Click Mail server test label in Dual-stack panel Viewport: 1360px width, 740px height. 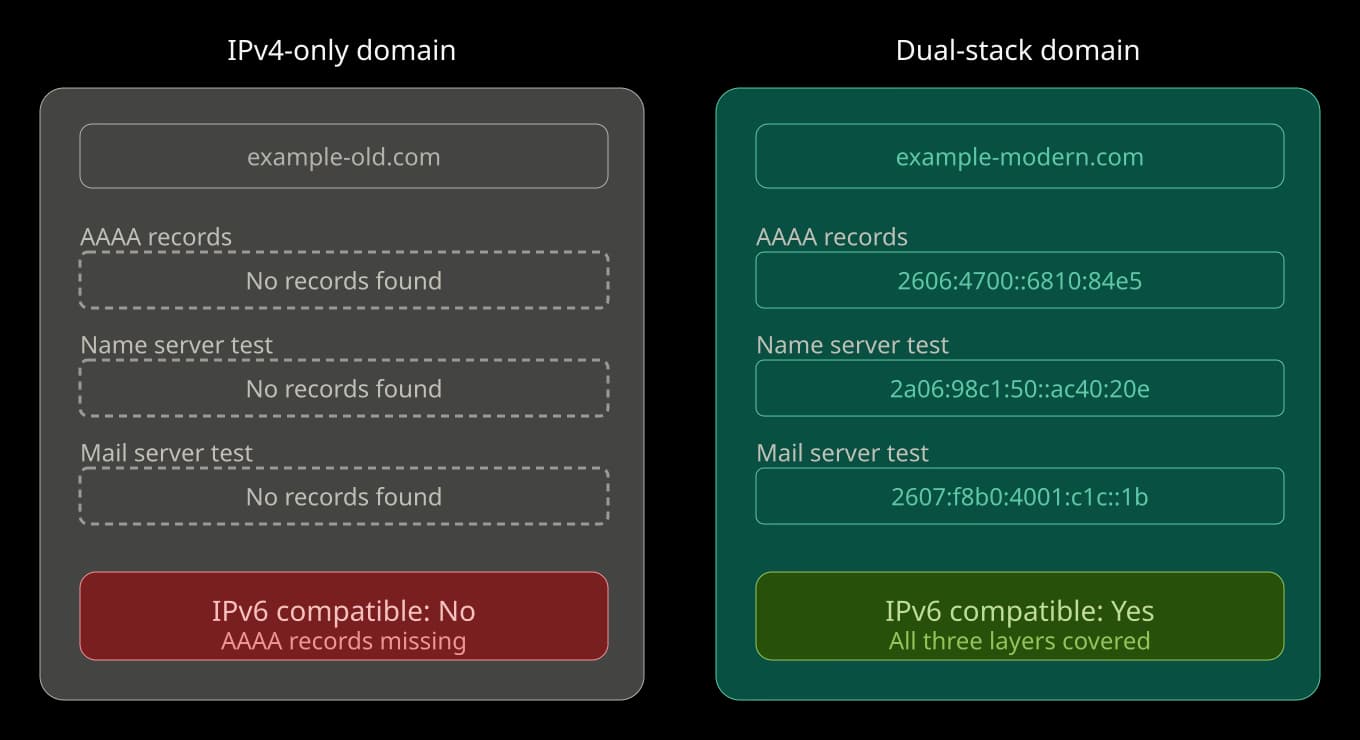pyautogui.click(x=843, y=453)
